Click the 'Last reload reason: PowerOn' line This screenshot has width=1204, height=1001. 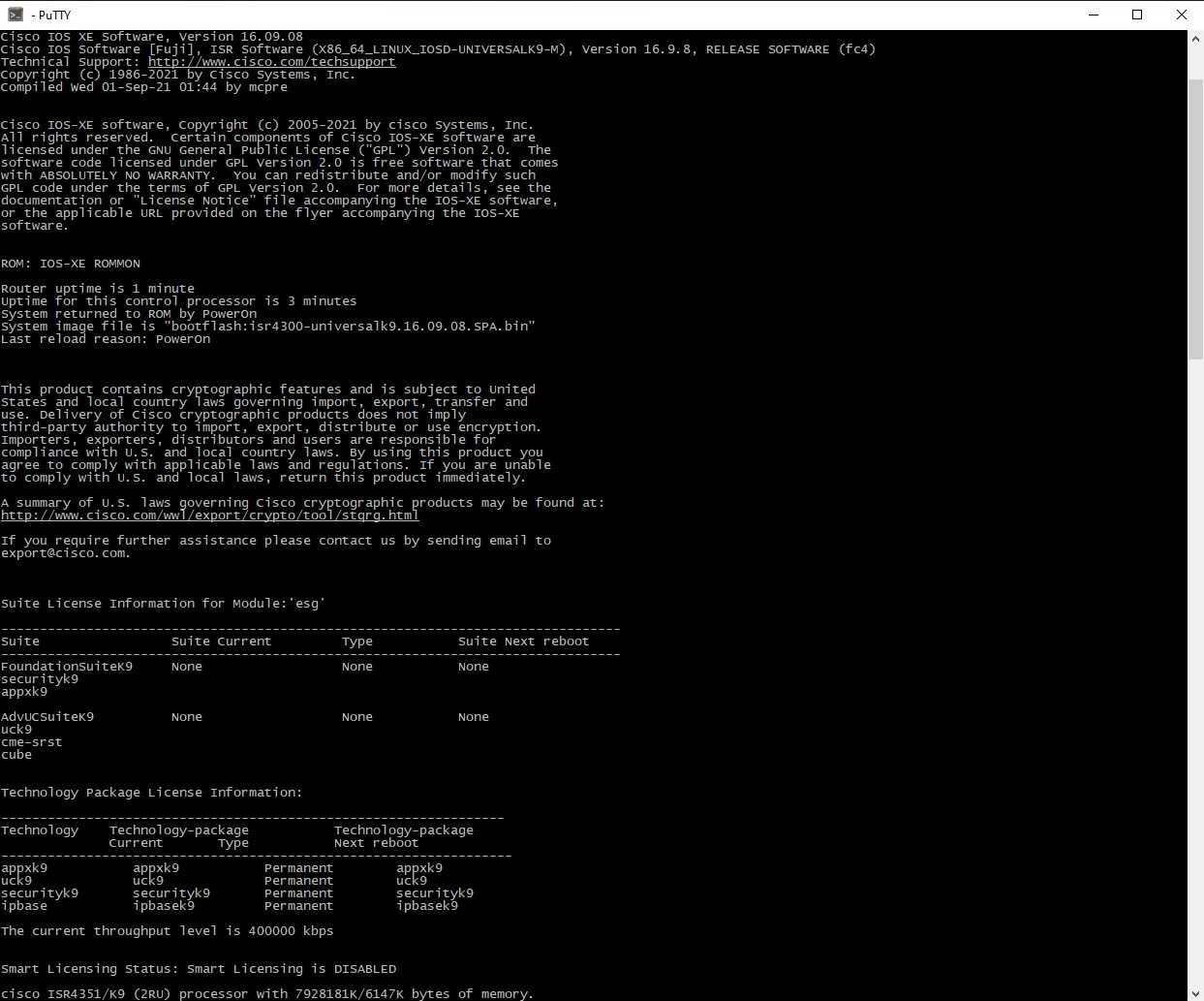tap(106, 339)
